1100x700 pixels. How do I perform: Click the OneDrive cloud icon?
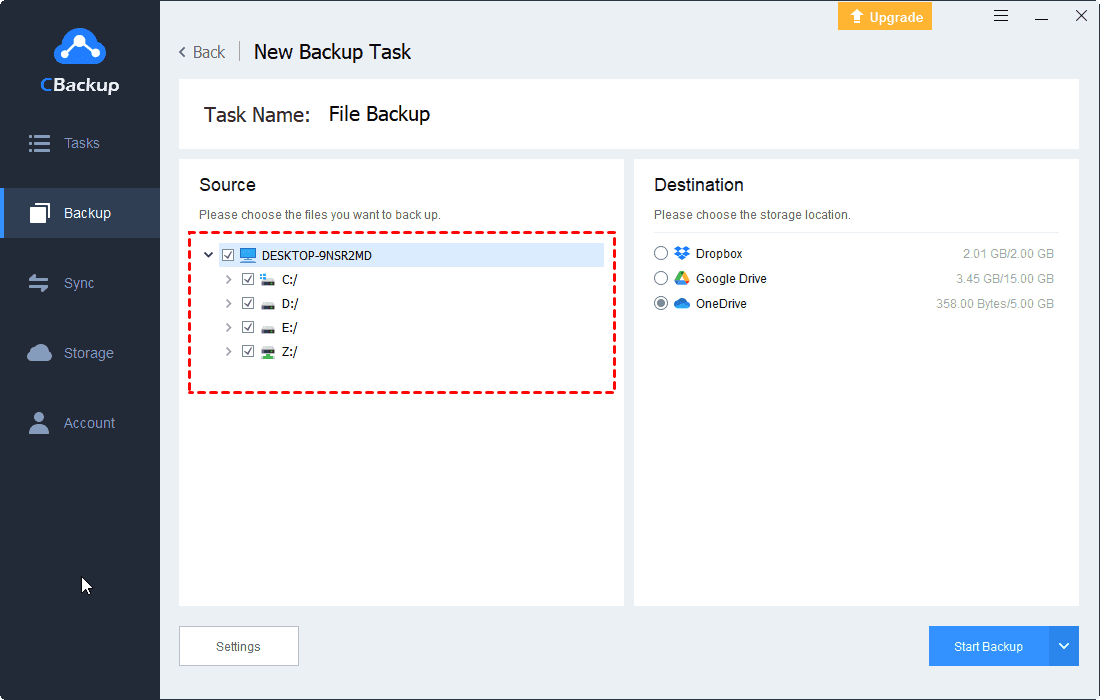click(x=682, y=304)
